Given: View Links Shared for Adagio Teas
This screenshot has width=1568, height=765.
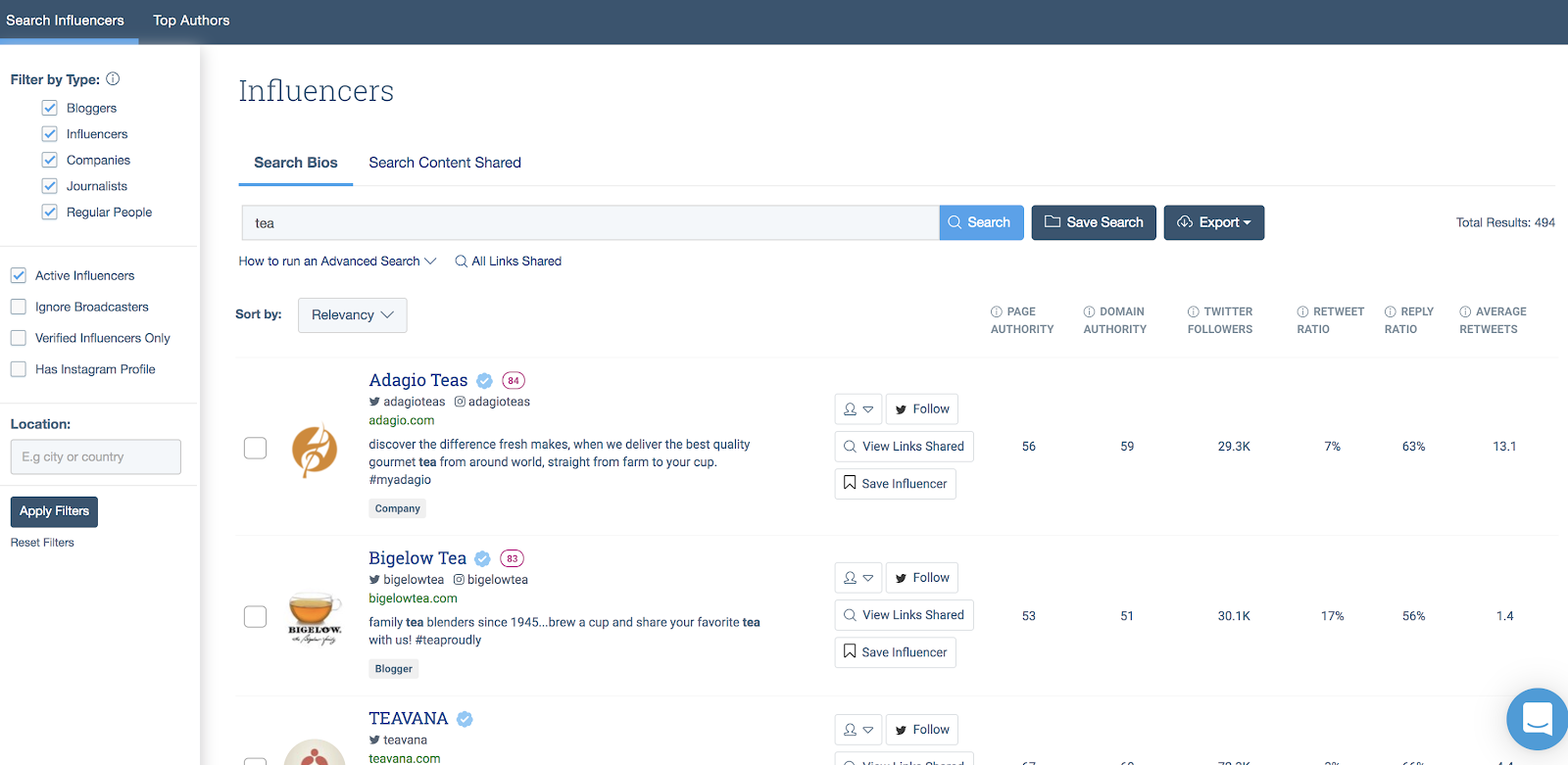Looking at the screenshot, I should [x=905, y=447].
